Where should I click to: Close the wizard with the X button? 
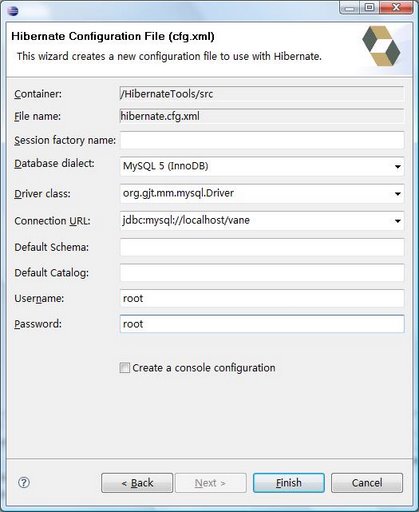coord(396,8)
